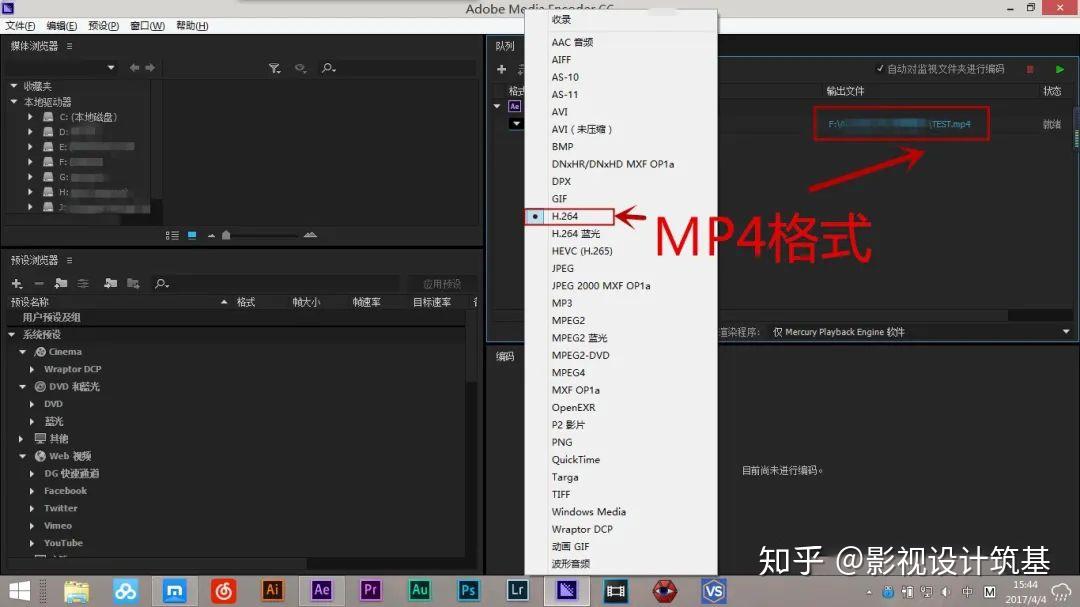The height and width of the screenshot is (607, 1080).
Task: Toggle auto-encode watch folders checkbox
Action: pyautogui.click(x=880, y=69)
